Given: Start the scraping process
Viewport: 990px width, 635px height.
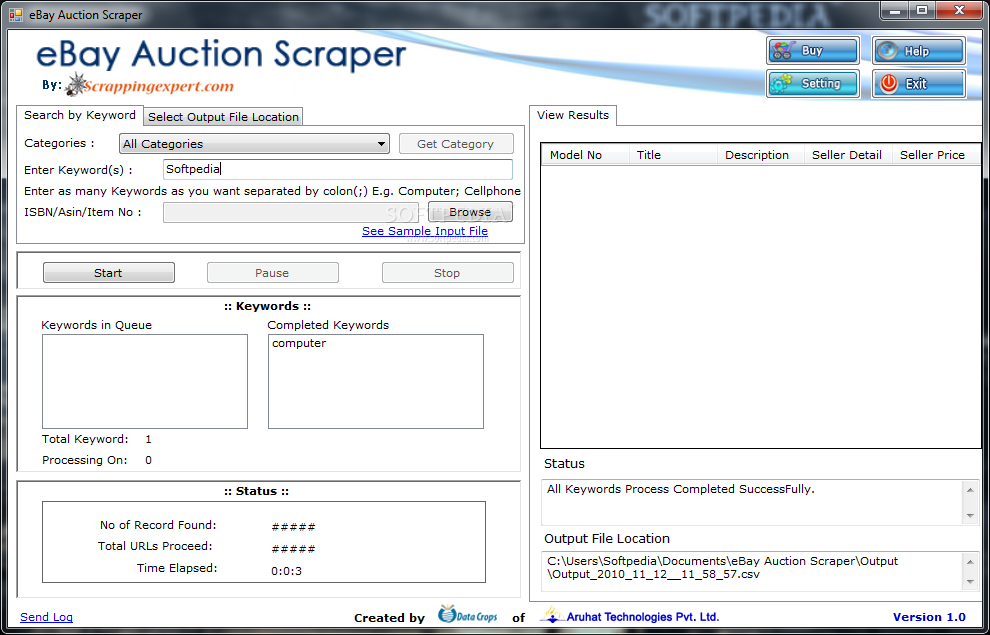Looking at the screenshot, I should tap(109, 273).
